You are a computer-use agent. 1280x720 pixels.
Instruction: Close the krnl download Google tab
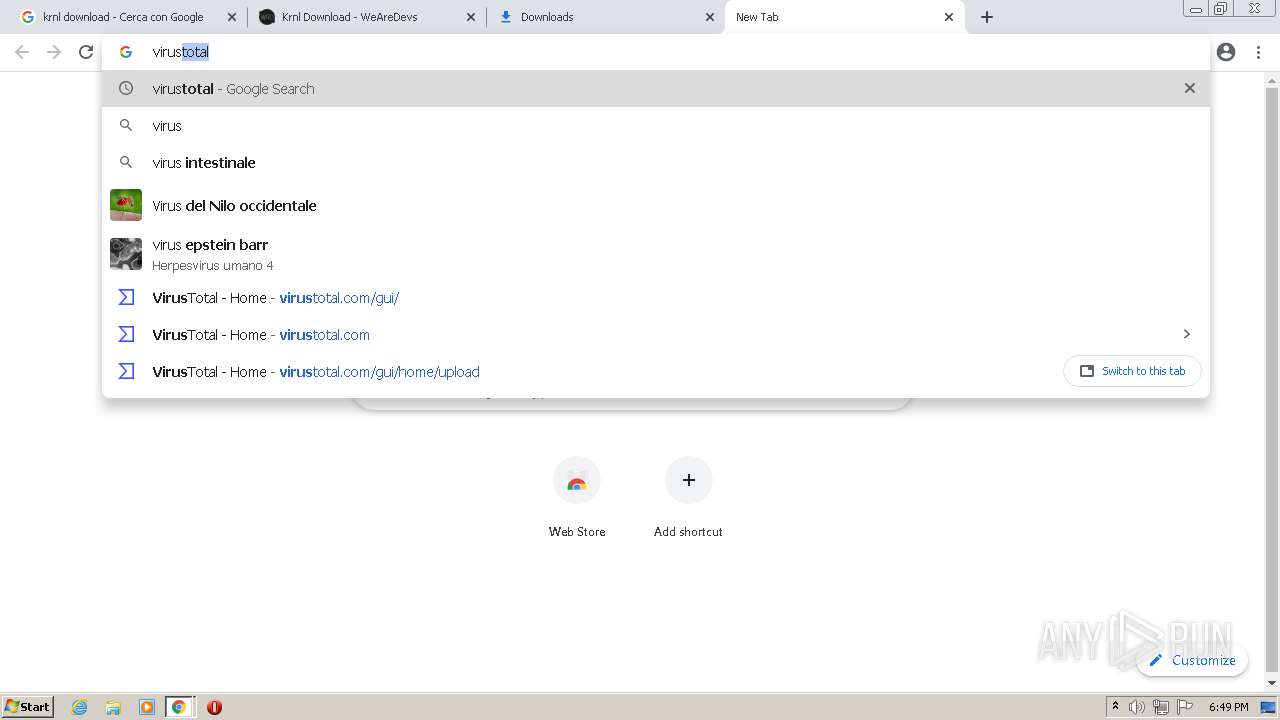pyautogui.click(x=232, y=17)
